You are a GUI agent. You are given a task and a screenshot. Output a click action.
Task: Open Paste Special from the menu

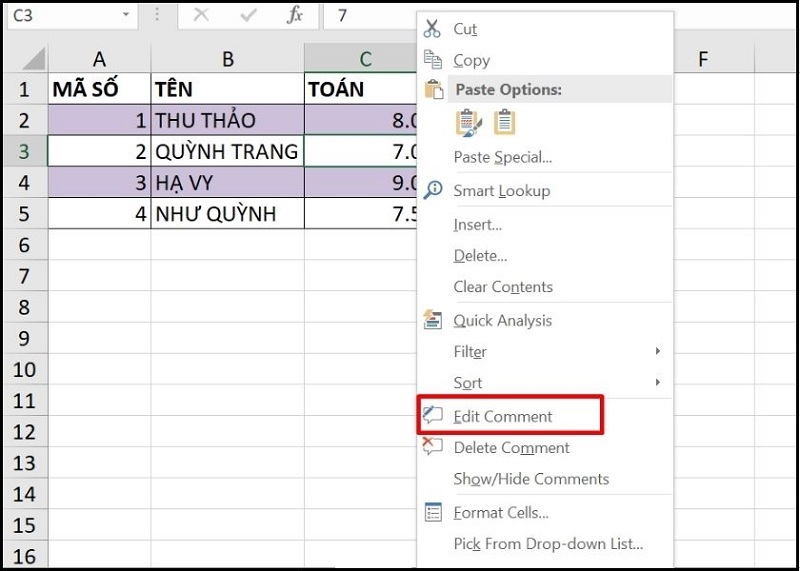click(502, 157)
